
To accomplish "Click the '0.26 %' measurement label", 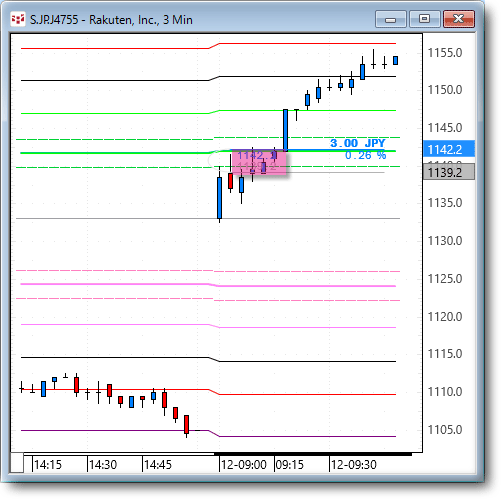I will [365, 155].
